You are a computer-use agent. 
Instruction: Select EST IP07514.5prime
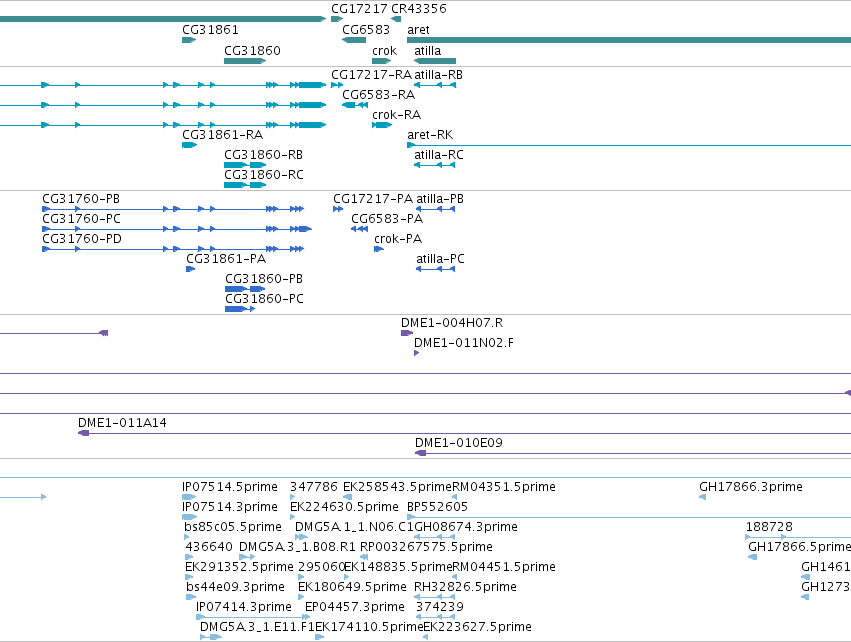coord(230,487)
